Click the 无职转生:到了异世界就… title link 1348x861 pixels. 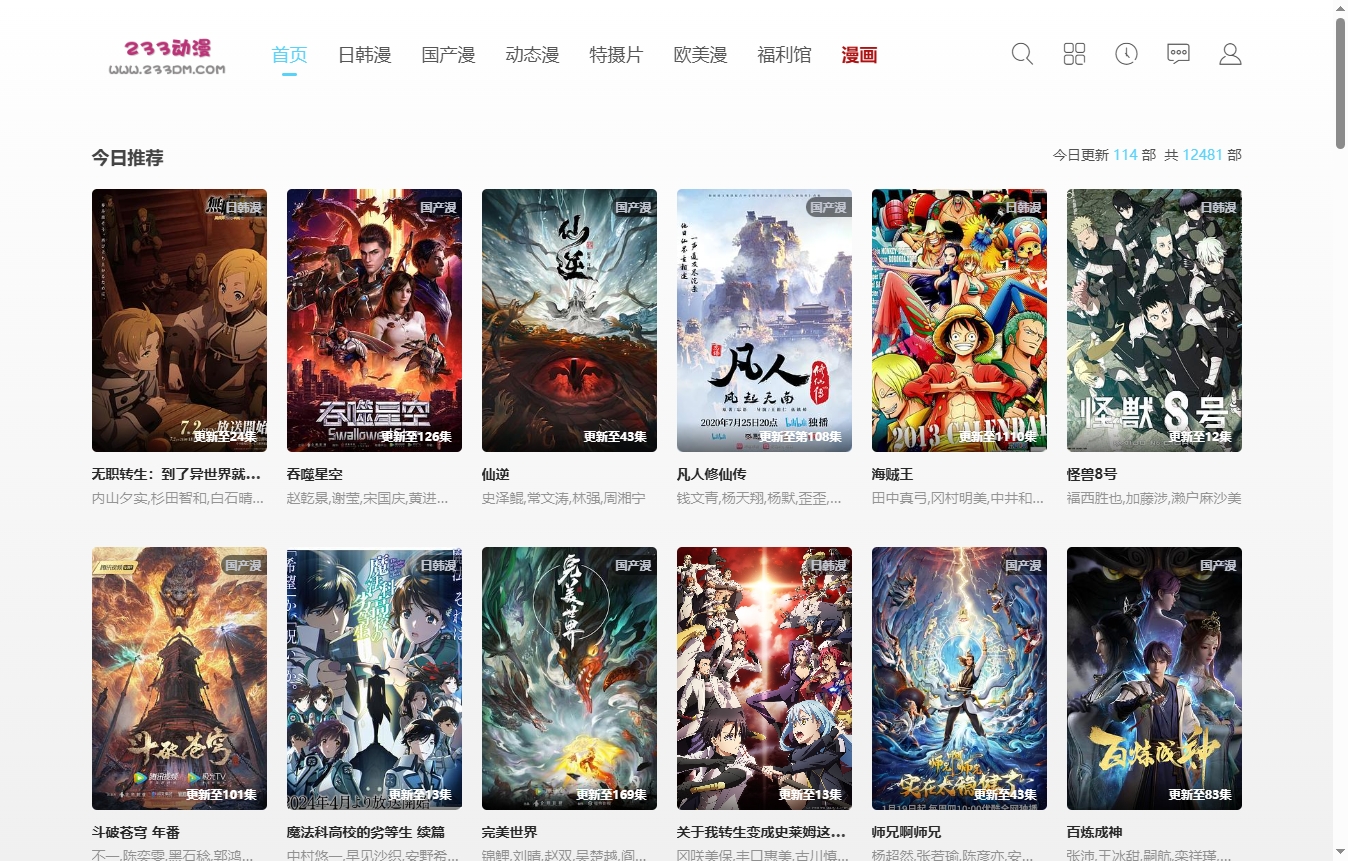point(176,474)
